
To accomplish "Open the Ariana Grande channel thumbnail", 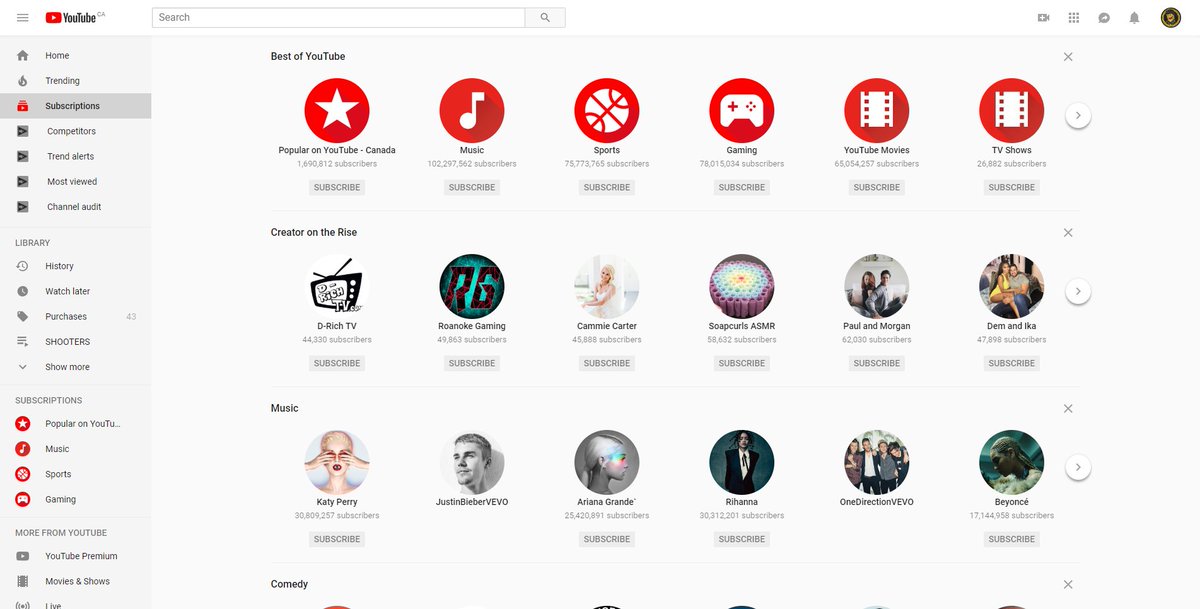I will [607, 462].
